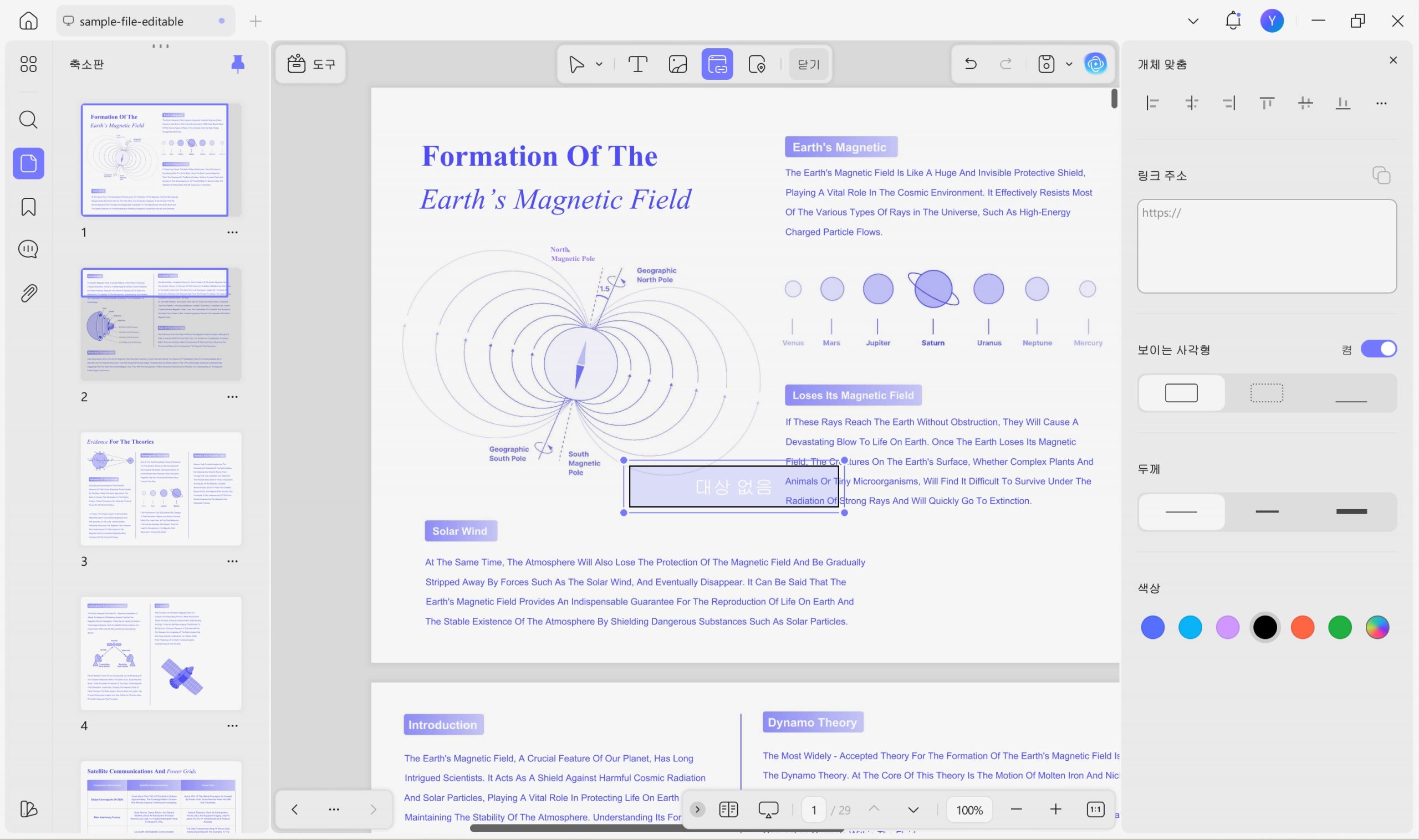Open the attachments paperclip icon
The height and width of the screenshot is (840, 1419).
pyautogui.click(x=28, y=293)
